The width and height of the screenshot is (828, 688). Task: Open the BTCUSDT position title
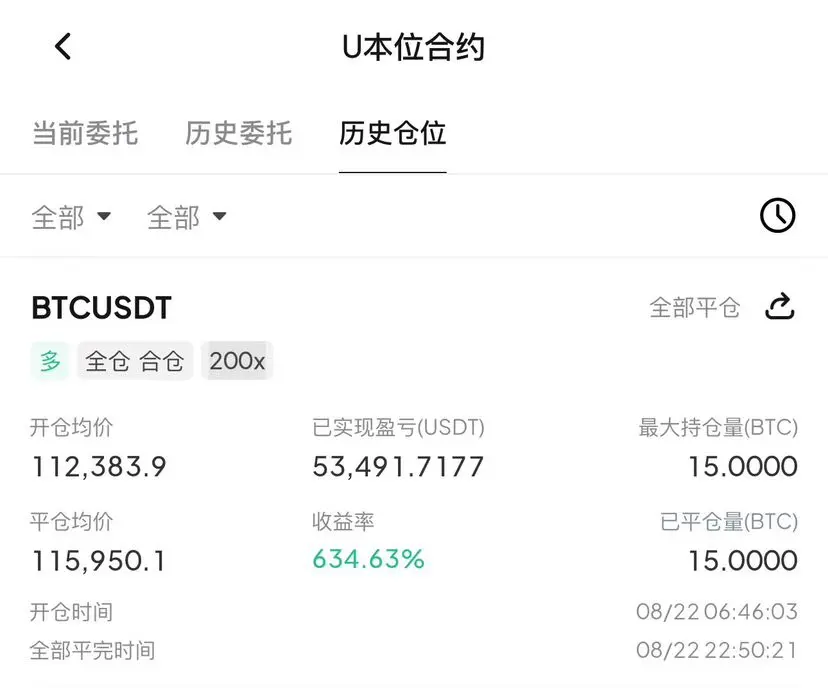101,308
